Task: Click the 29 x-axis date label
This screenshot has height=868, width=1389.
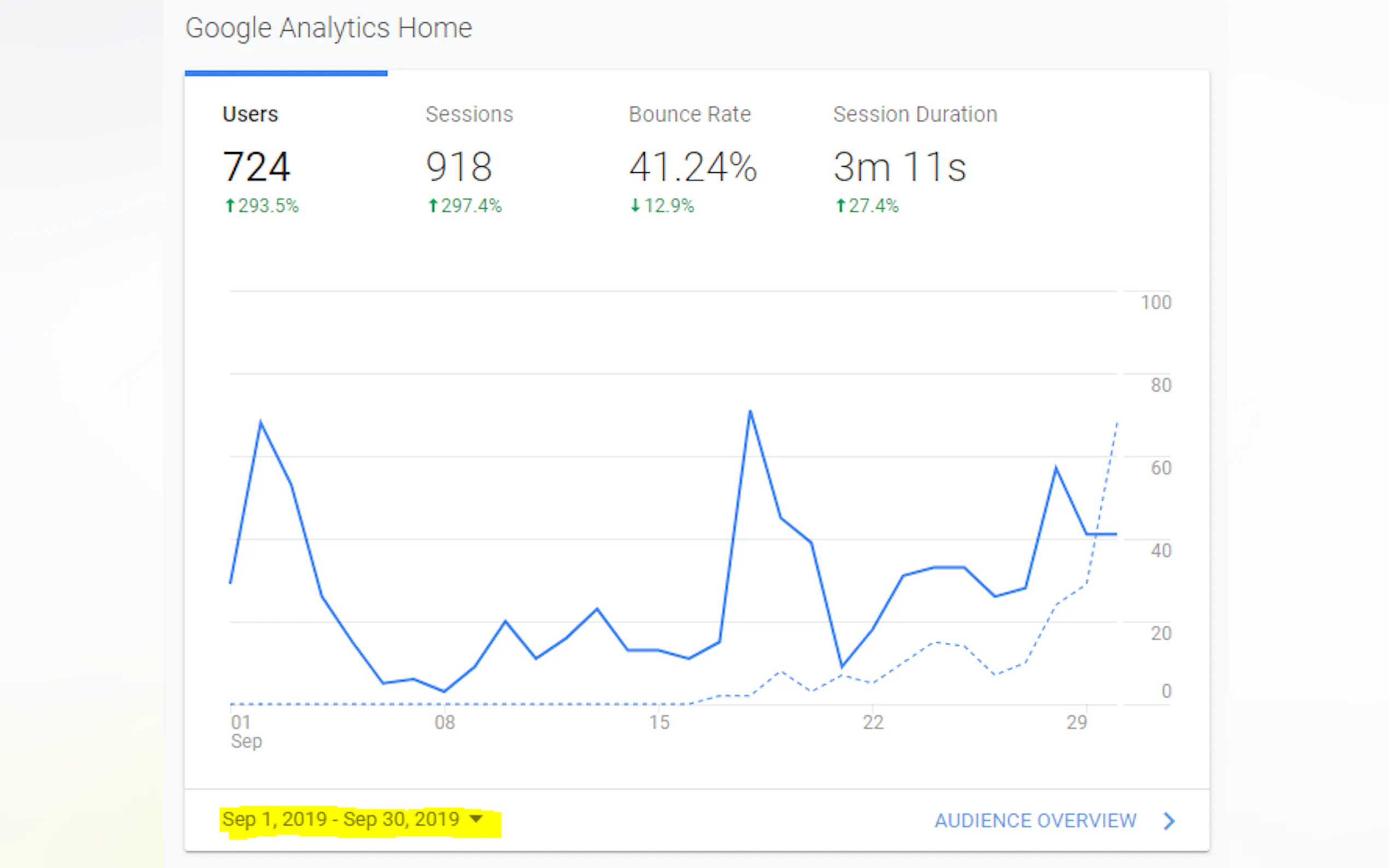Action: (x=1077, y=722)
